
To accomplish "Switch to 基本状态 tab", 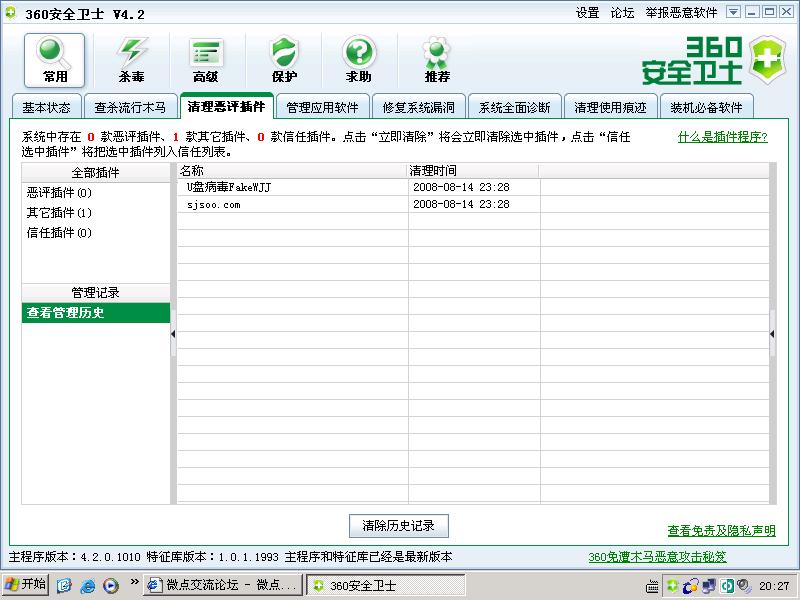I will click(46, 107).
